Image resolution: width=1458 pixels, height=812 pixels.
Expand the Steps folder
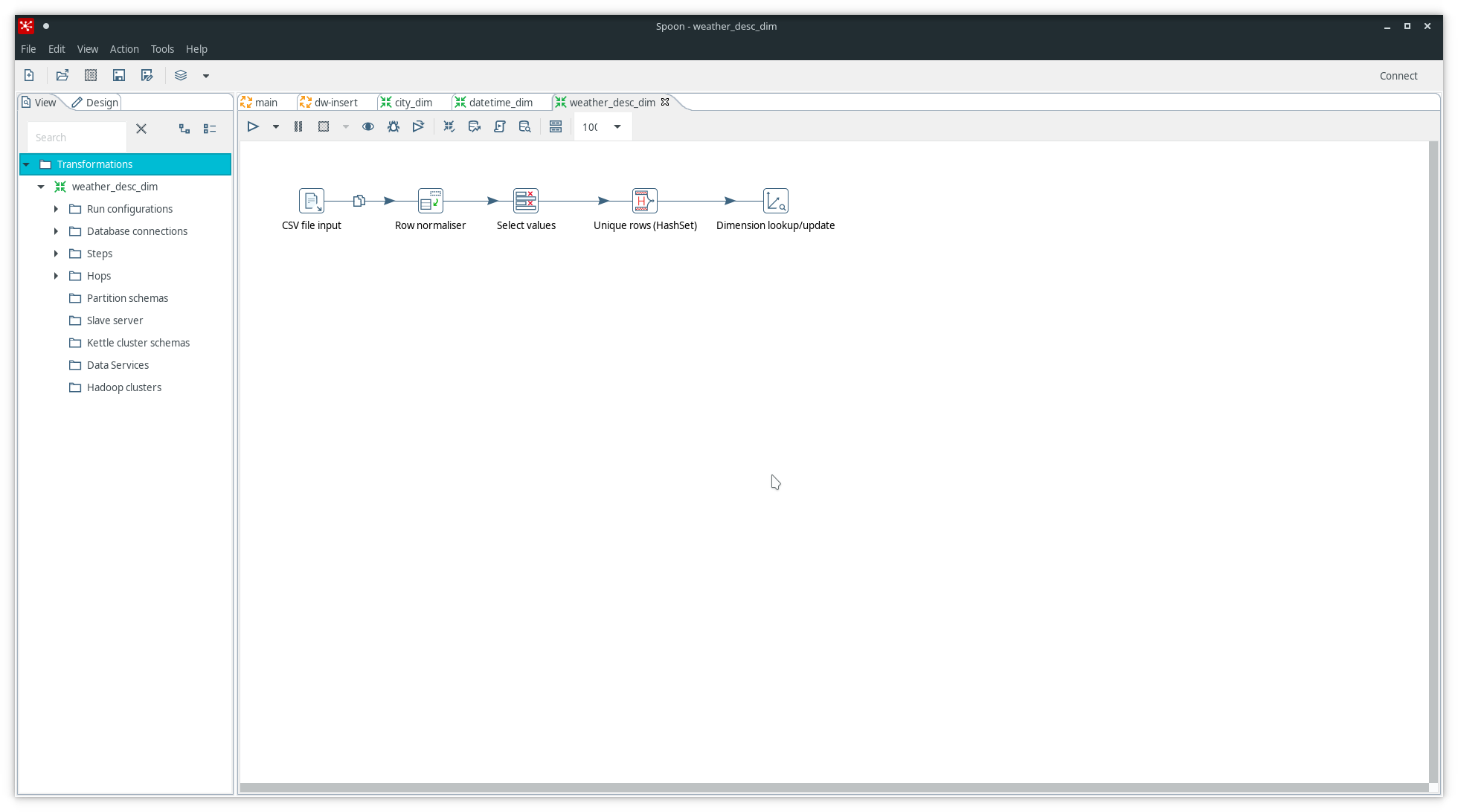click(56, 254)
